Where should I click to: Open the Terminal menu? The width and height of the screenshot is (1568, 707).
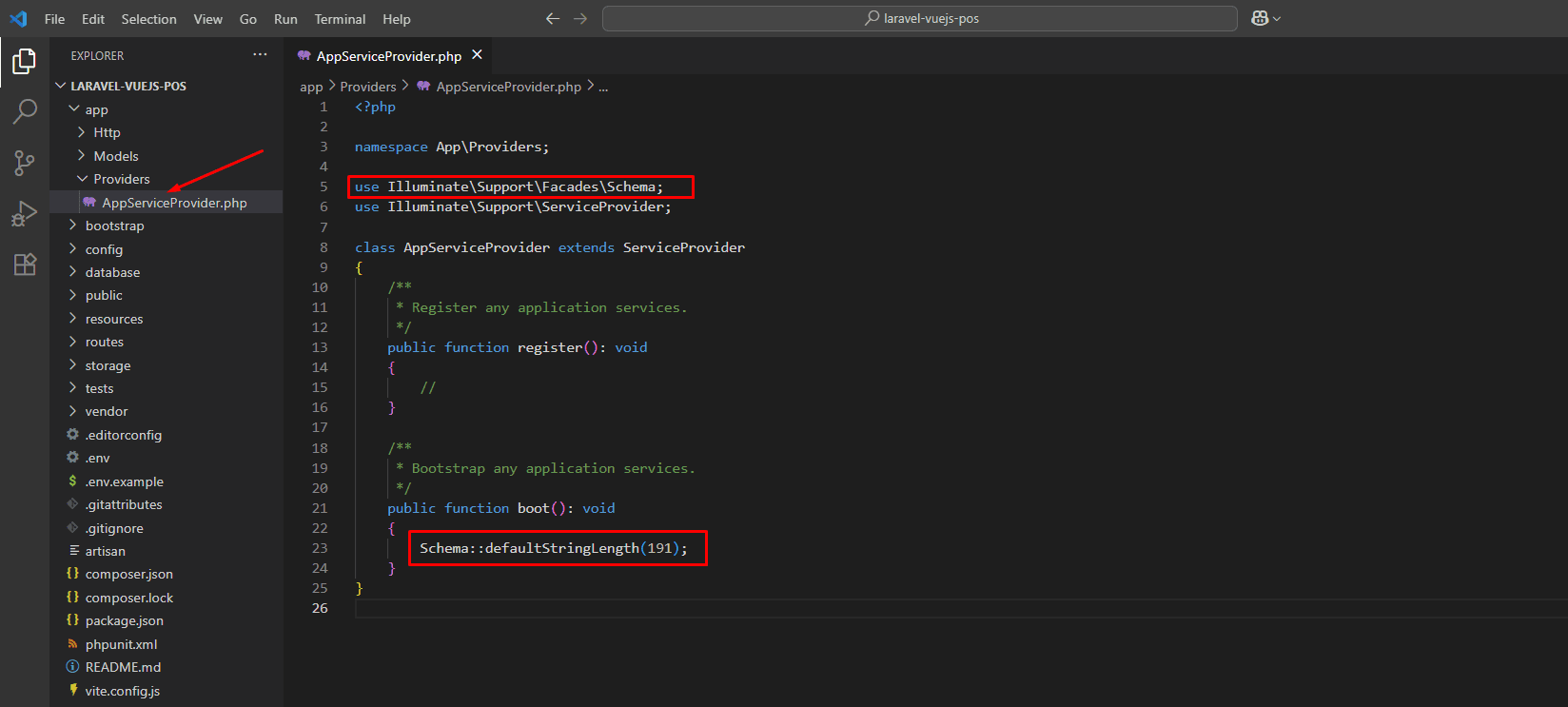point(340,19)
